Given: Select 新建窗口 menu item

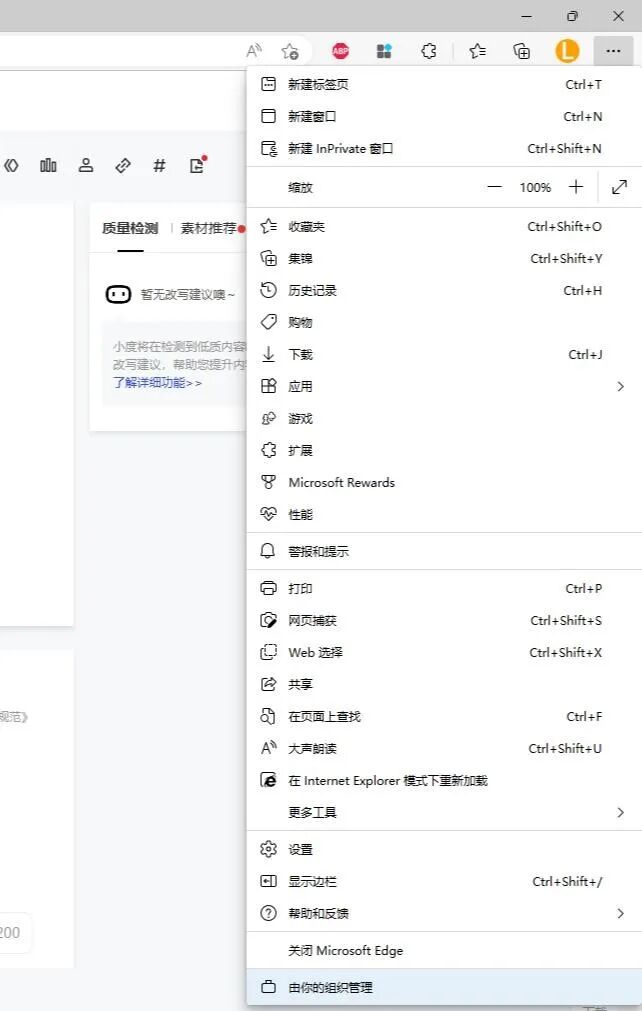Looking at the screenshot, I should pyautogui.click(x=444, y=117).
